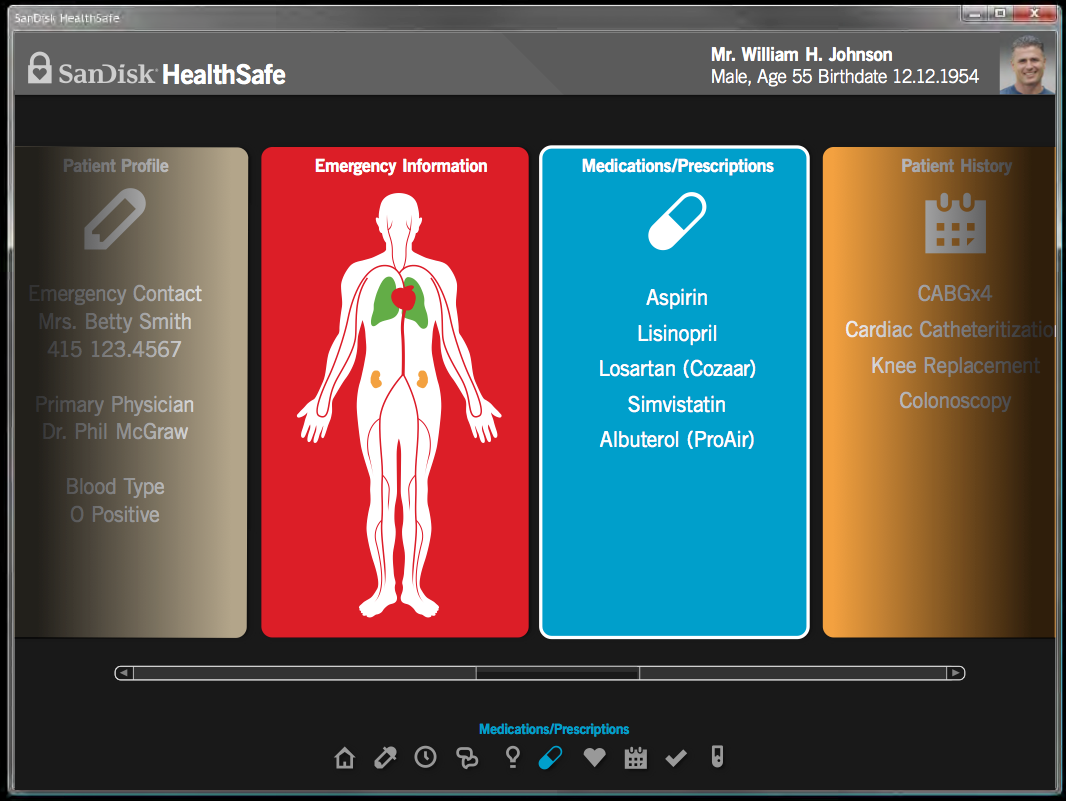The image size is (1066, 801).
Task: Click emergency contact Mrs. Betty Smith
Action: (115, 322)
